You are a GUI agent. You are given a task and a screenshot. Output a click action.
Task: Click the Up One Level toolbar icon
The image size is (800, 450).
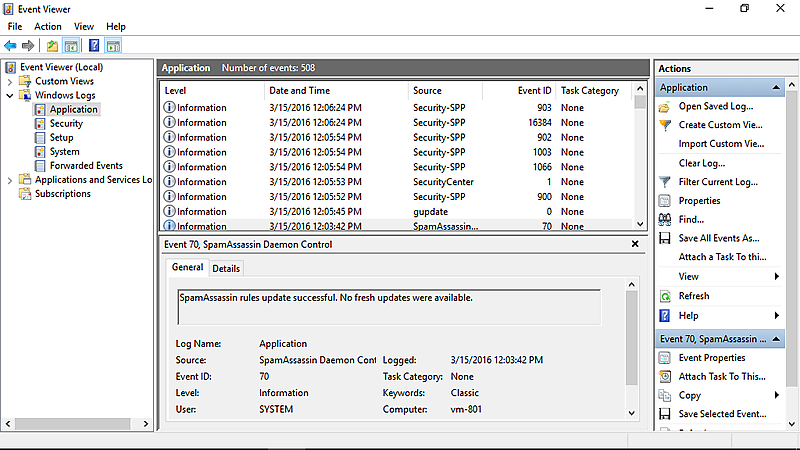(52, 46)
